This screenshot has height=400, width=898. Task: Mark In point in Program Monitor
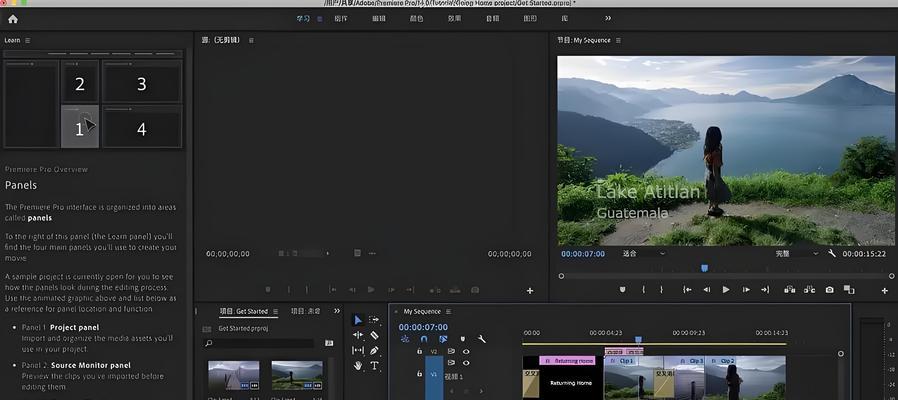[643, 290]
